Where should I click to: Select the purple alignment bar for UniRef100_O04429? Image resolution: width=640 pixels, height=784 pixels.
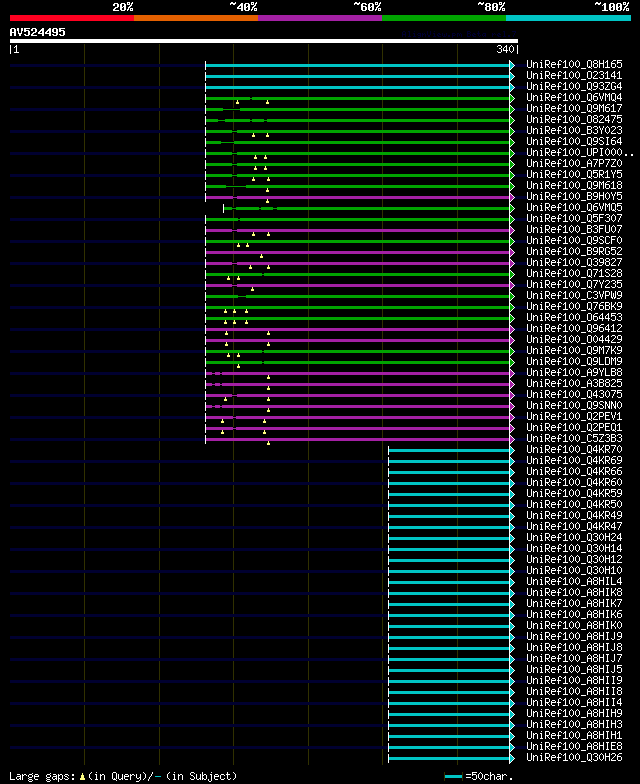click(358, 340)
